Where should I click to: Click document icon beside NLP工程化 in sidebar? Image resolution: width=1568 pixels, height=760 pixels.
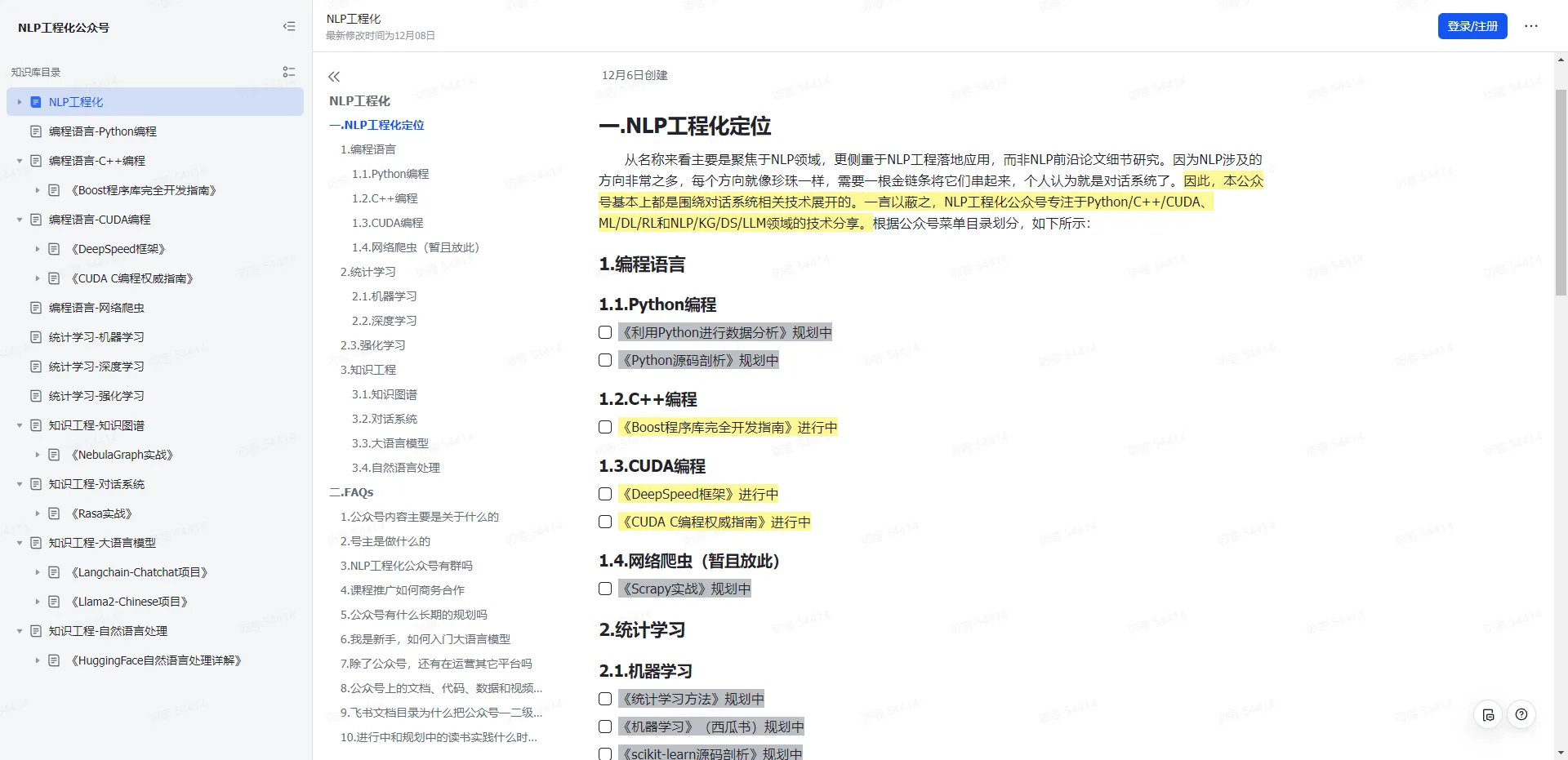point(36,102)
